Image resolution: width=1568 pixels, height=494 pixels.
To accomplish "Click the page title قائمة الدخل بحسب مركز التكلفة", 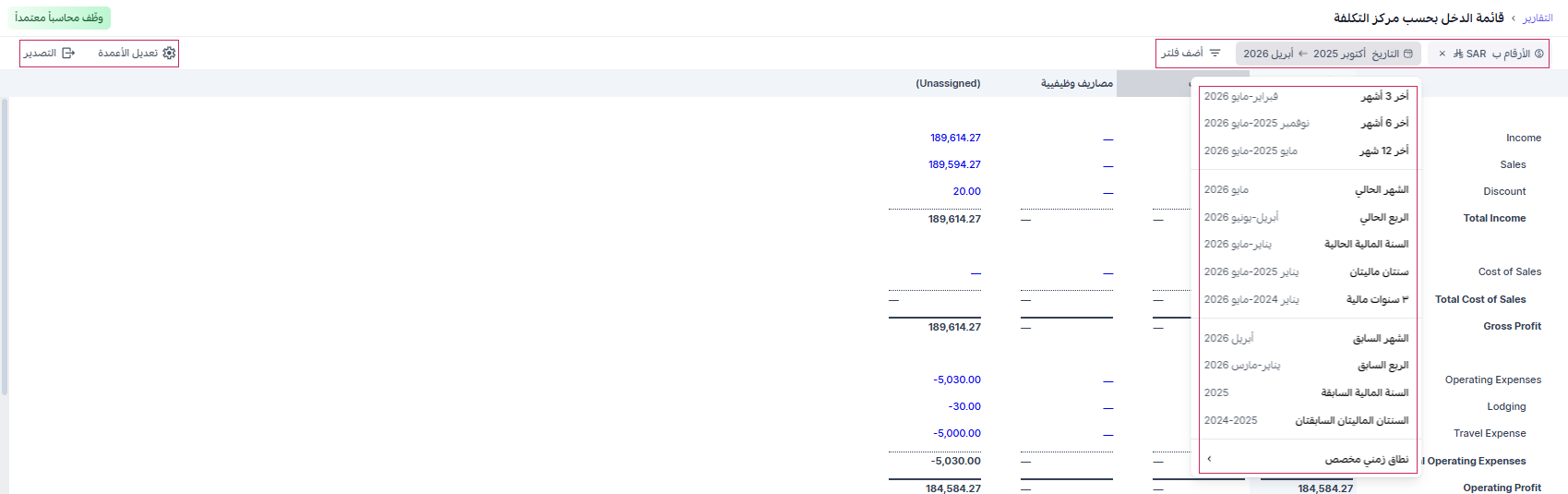I will 1418,18.
